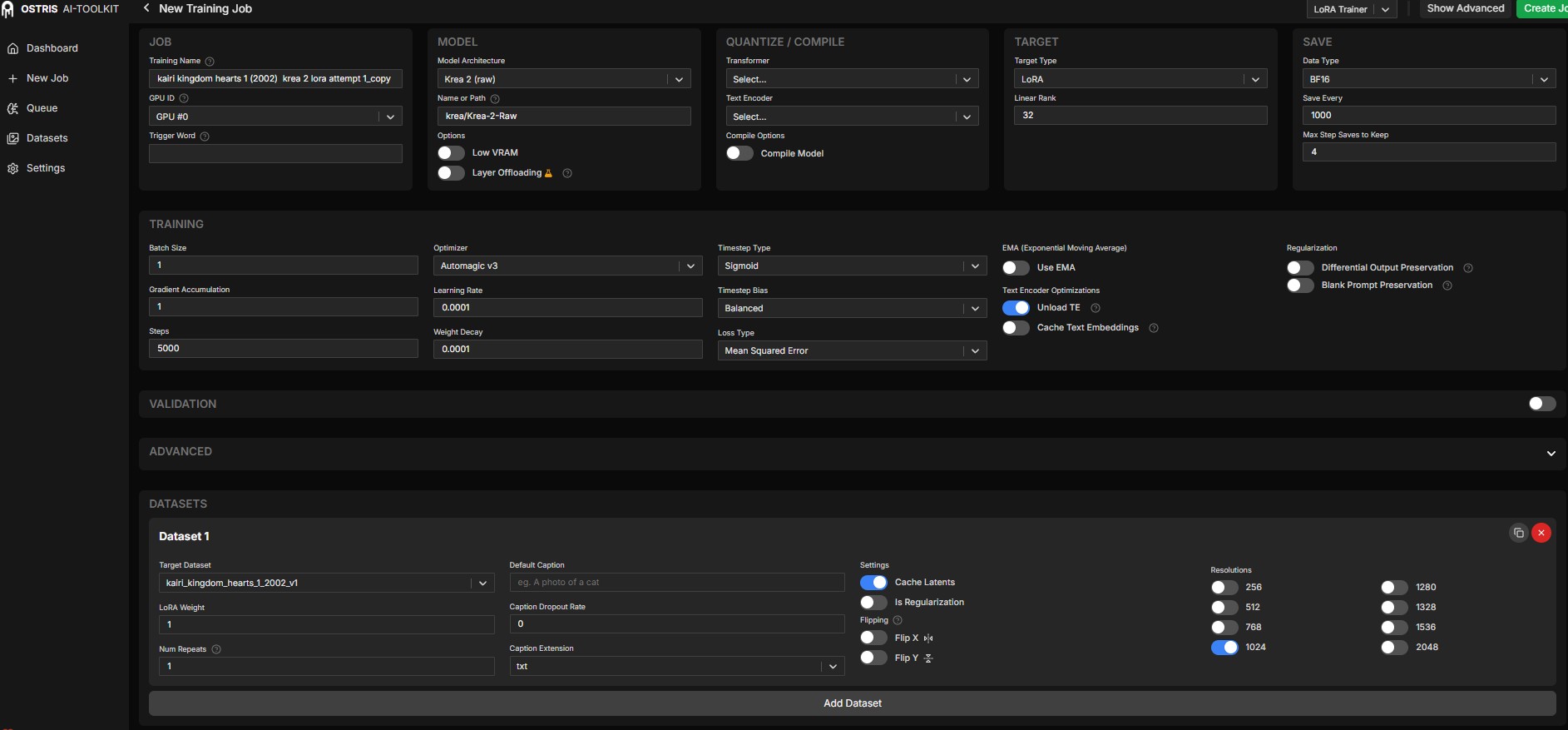Open the Model Architecture dropdown

tap(564, 79)
